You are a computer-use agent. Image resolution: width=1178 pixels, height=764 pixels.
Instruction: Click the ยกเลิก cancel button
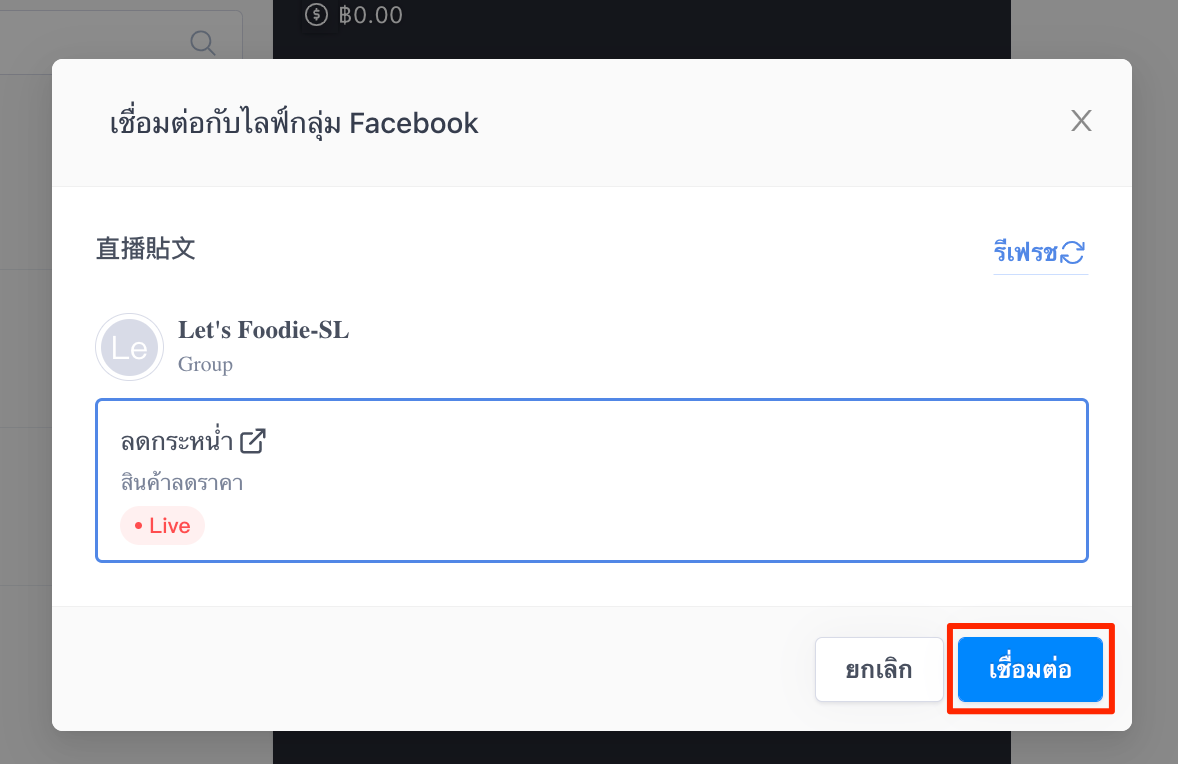(879, 669)
